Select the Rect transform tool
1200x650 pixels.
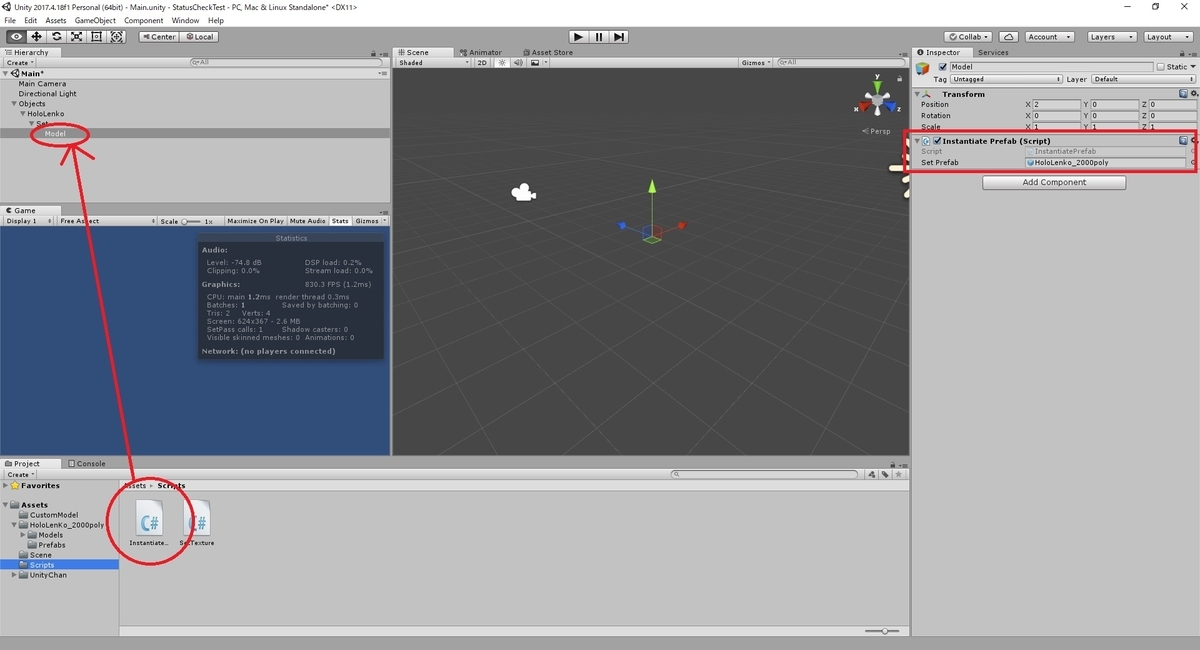(x=96, y=37)
